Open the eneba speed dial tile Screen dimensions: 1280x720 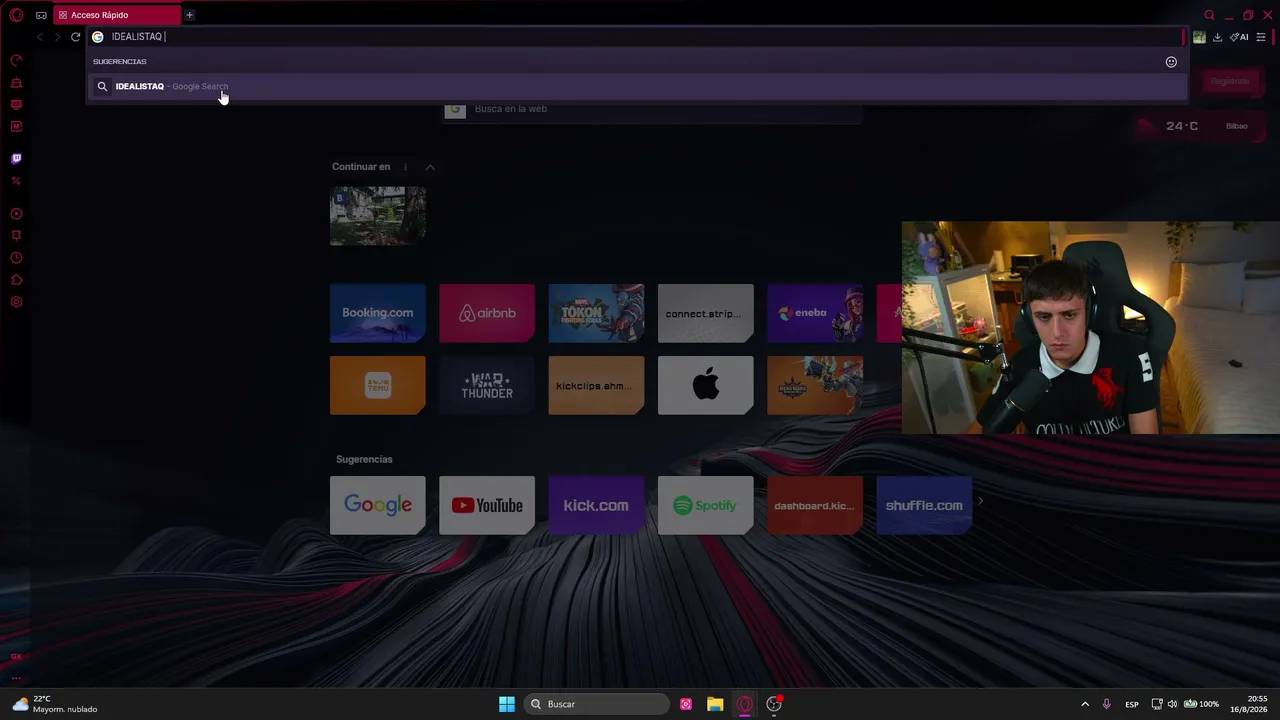(815, 313)
